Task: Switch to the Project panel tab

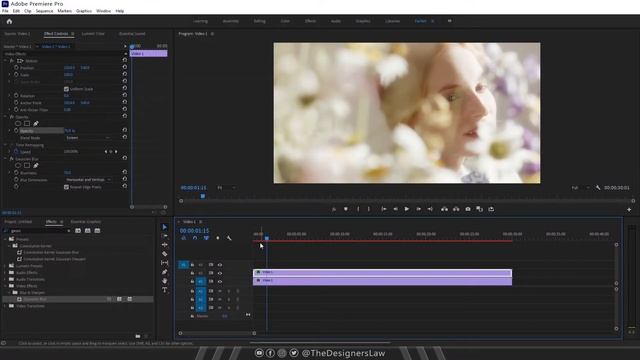Action: (18, 222)
